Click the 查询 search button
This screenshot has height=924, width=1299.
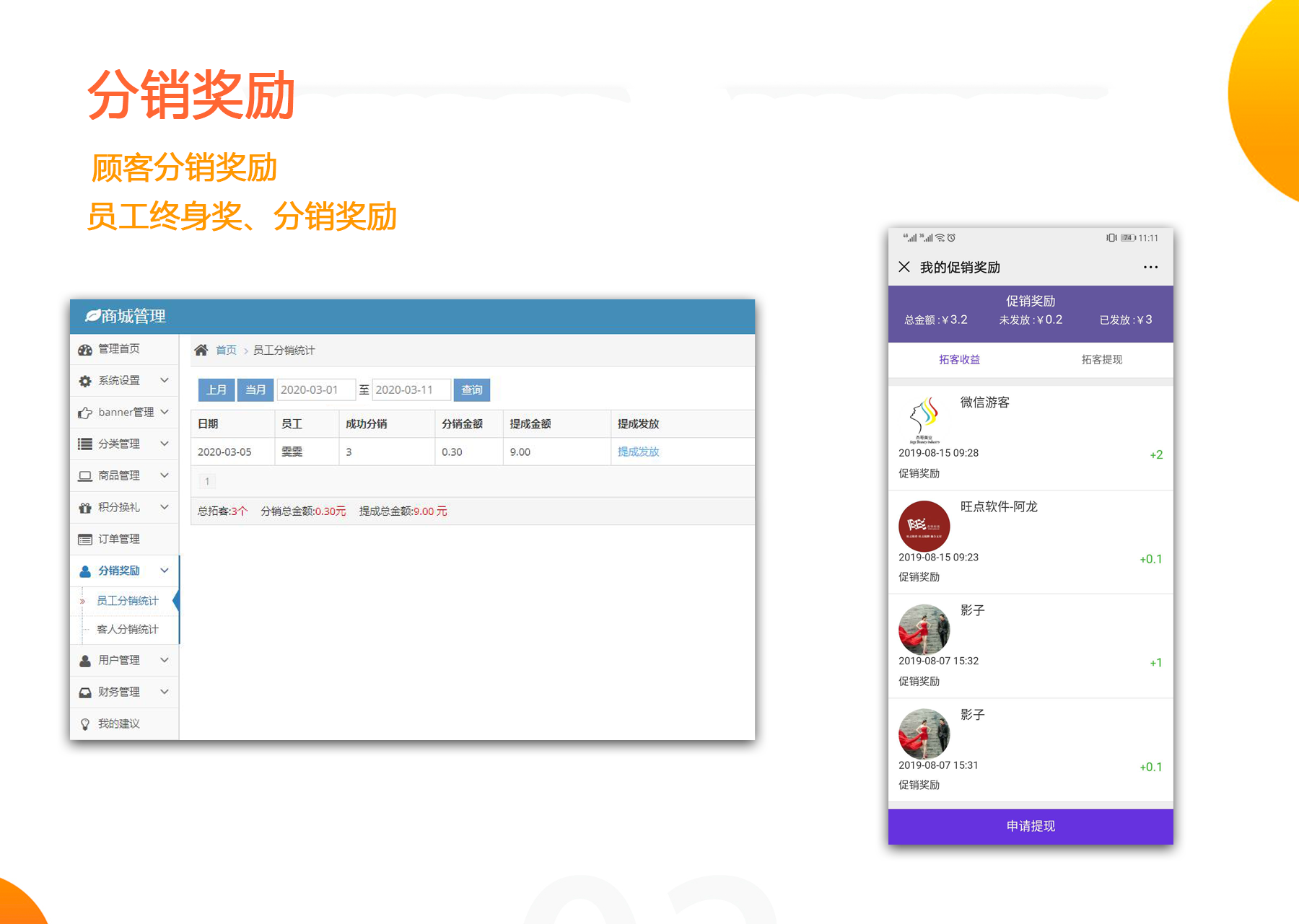pyautogui.click(x=472, y=390)
